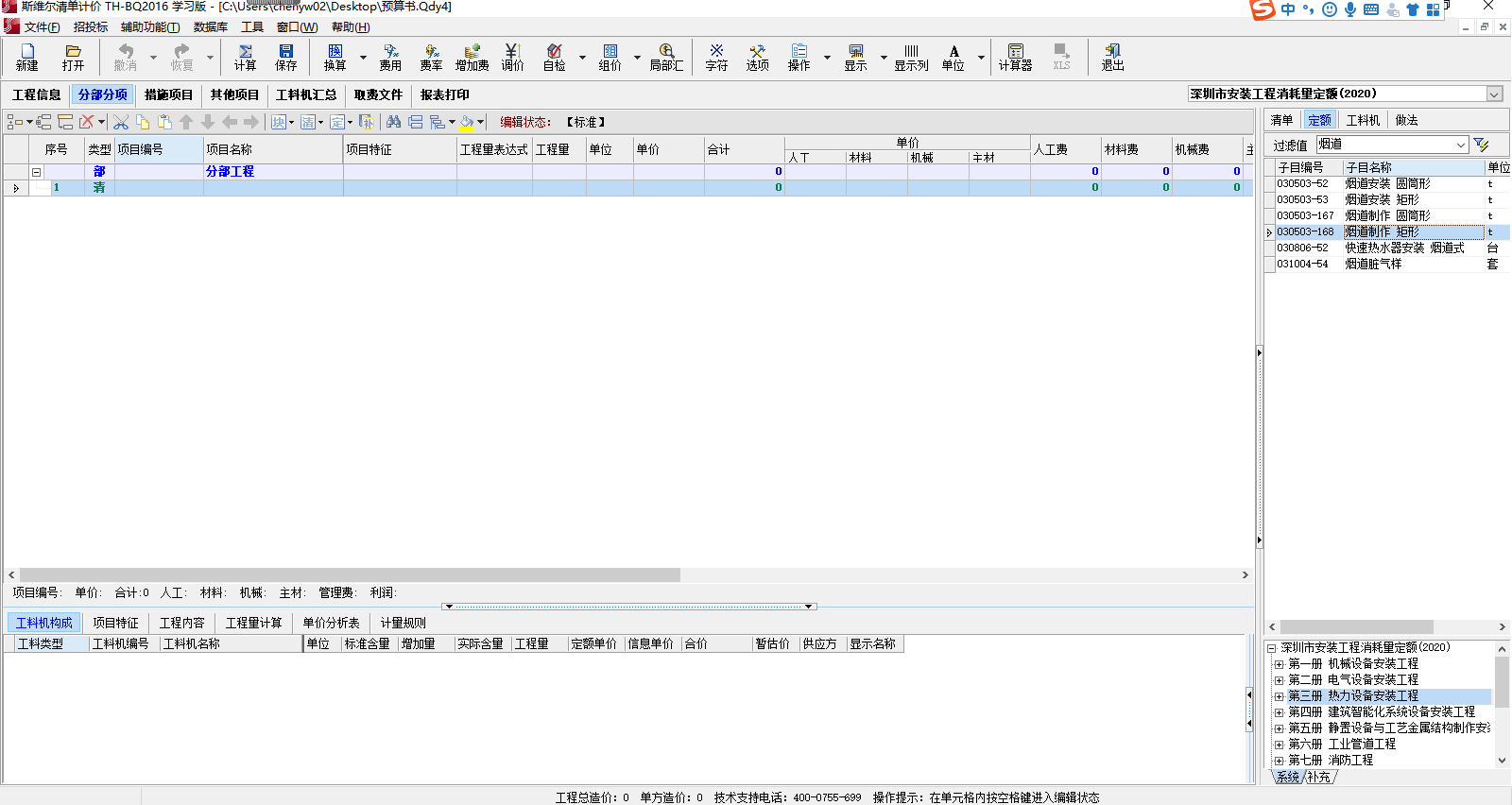1512x805 pixels.
Task: Switch to the 报表打印 tab
Action: (444, 95)
